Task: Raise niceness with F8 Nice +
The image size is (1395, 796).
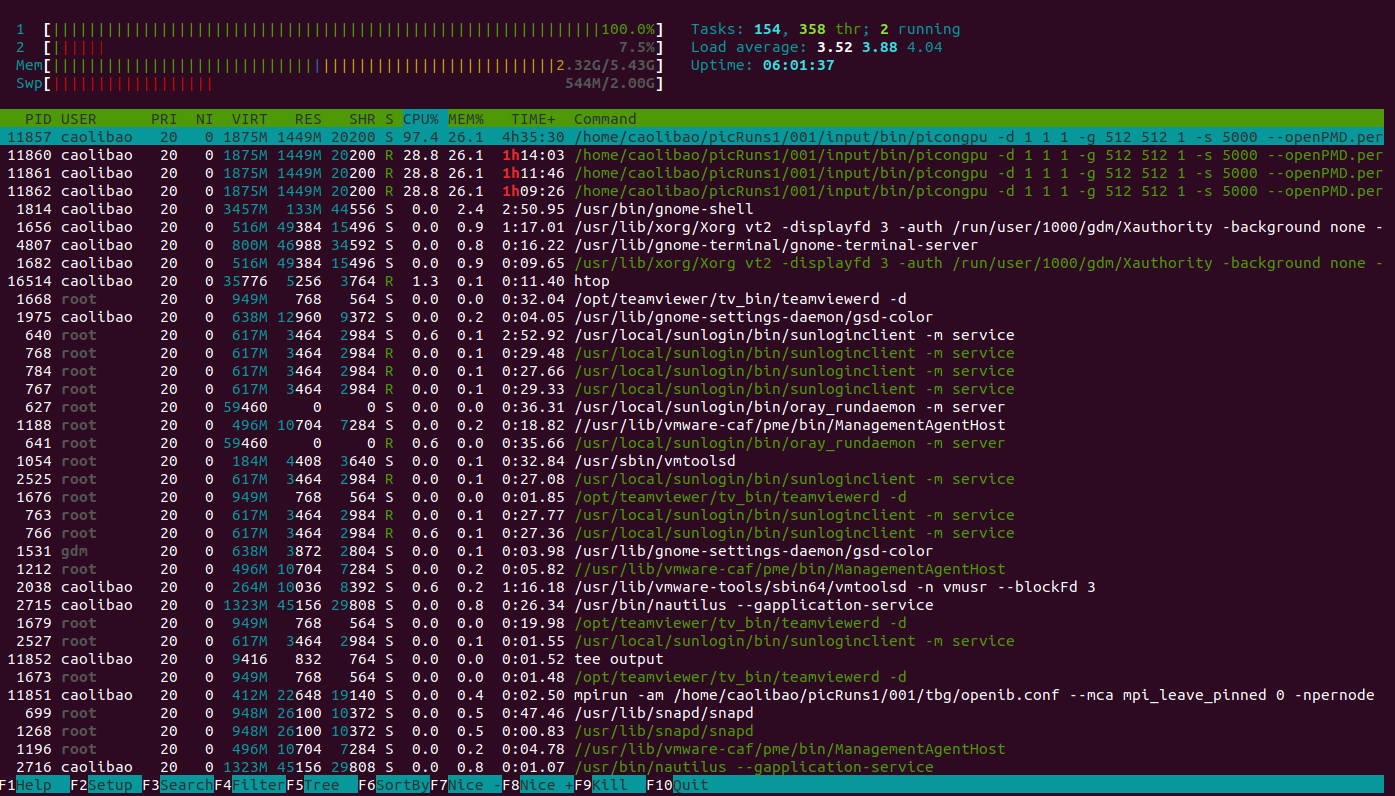Action: [537, 785]
